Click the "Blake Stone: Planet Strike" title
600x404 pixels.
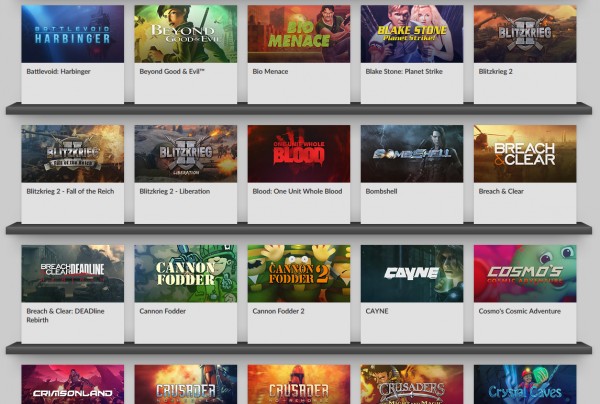point(404,72)
